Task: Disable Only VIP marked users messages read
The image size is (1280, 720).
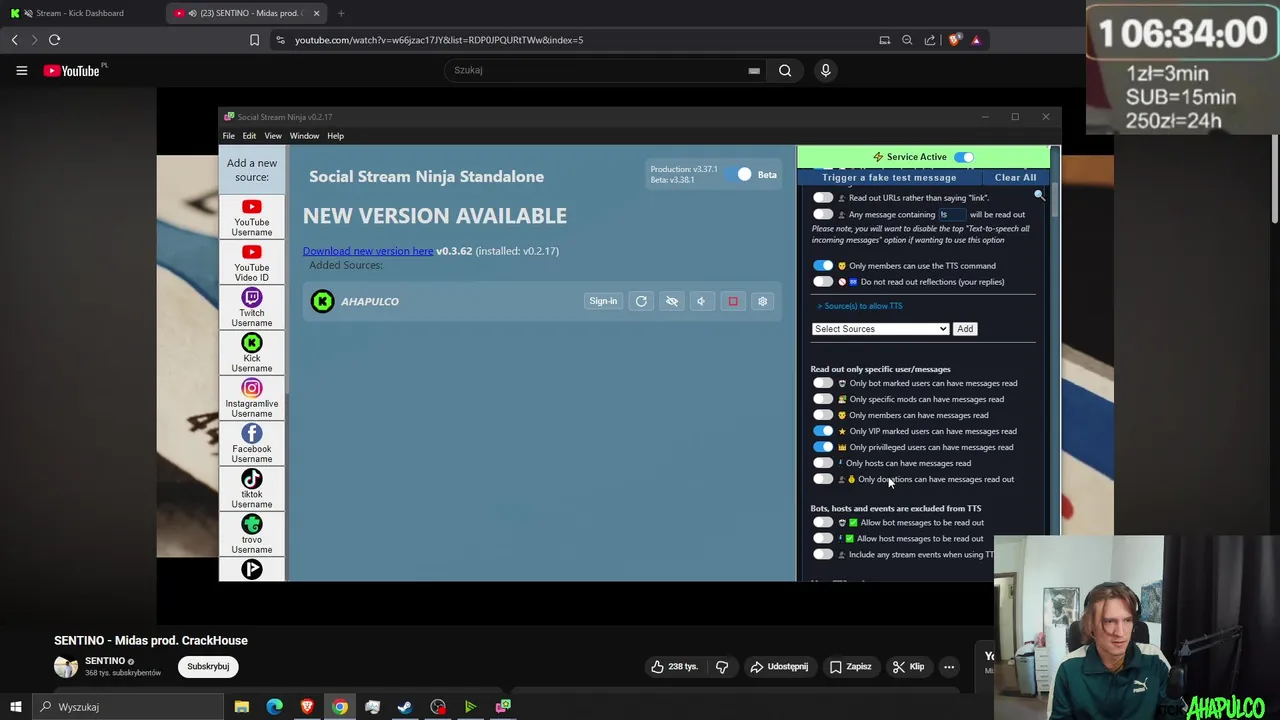Action: 823,431
